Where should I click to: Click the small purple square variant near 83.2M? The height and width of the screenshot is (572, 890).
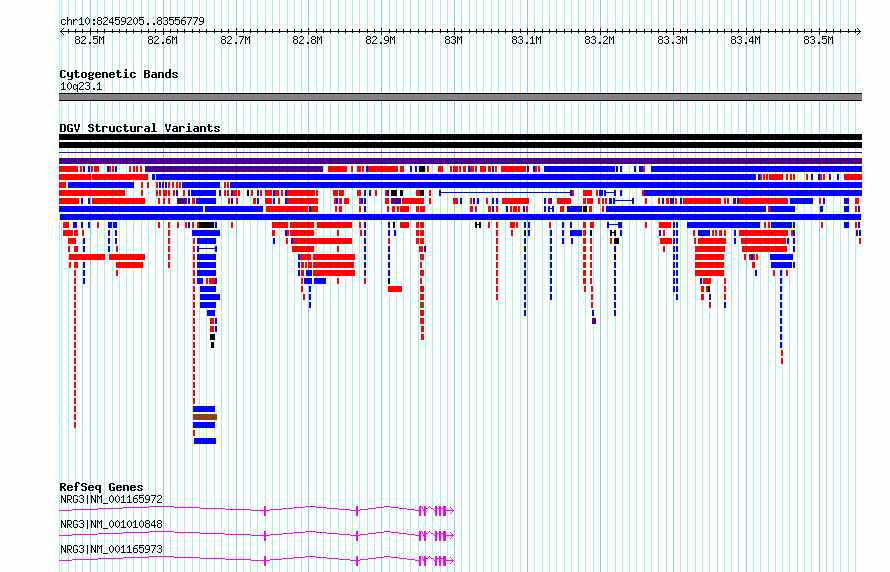[594, 321]
